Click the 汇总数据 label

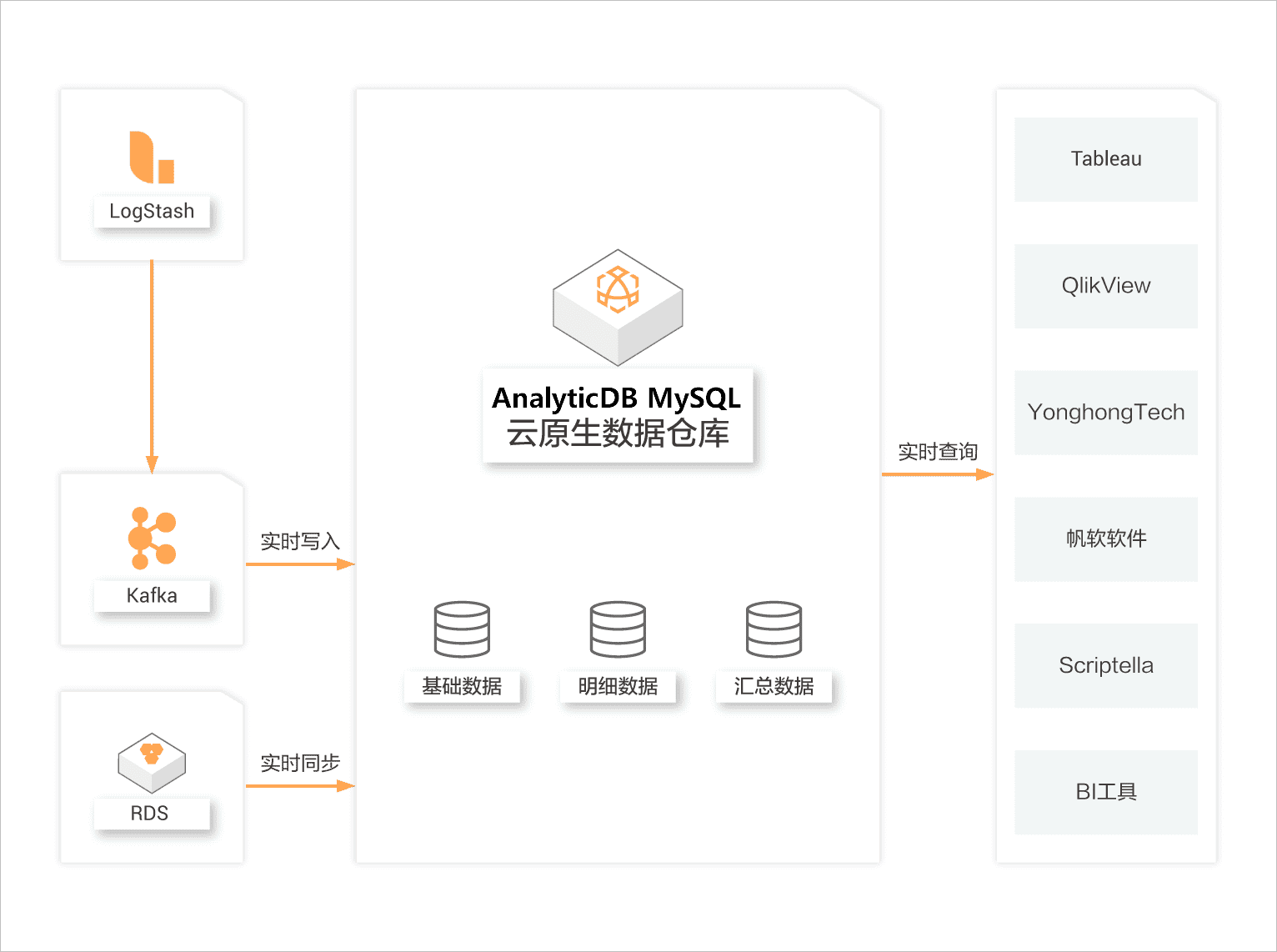pyautogui.click(x=774, y=686)
